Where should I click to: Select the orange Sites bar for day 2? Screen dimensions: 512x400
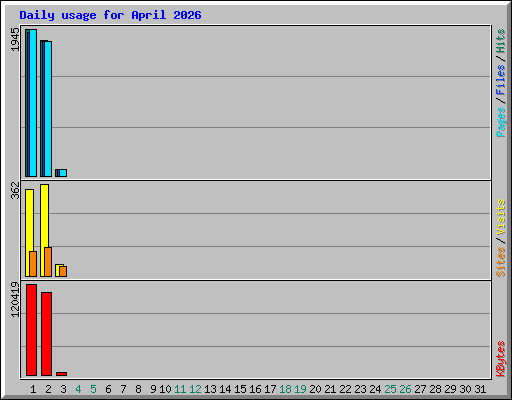coord(48,262)
